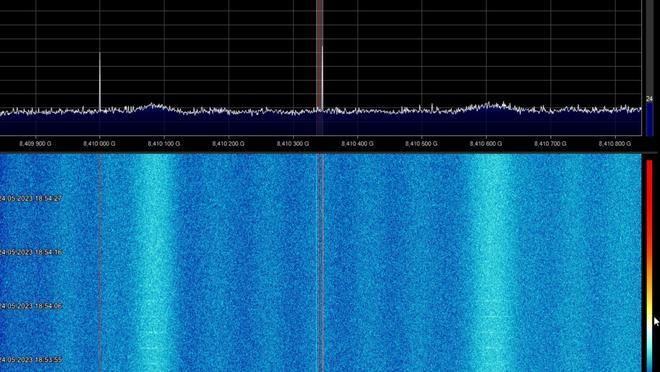Click the 8,410.300 G frequency label
The height and width of the screenshot is (372, 660).
293,144
